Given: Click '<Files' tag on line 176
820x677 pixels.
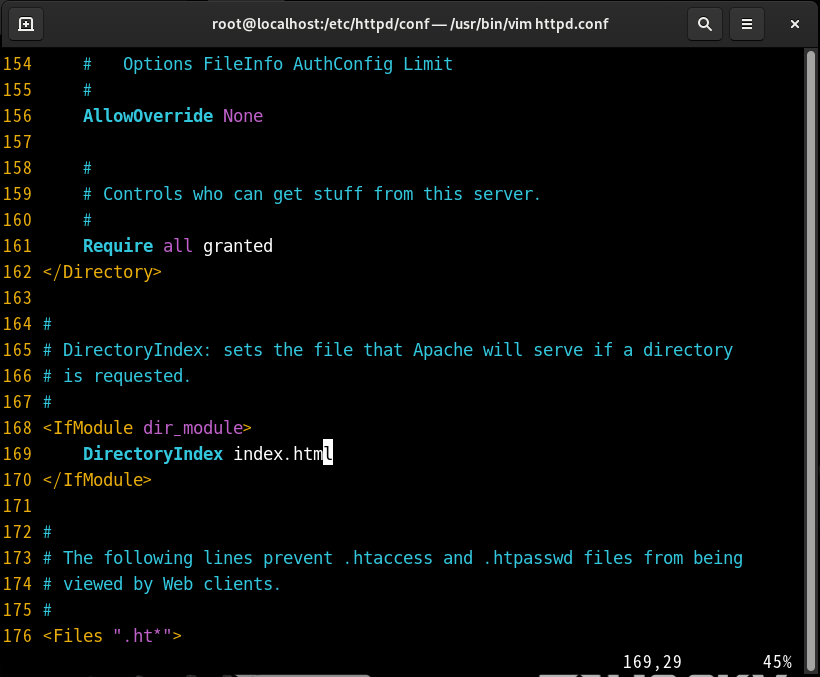Looking at the screenshot, I should coord(73,636).
